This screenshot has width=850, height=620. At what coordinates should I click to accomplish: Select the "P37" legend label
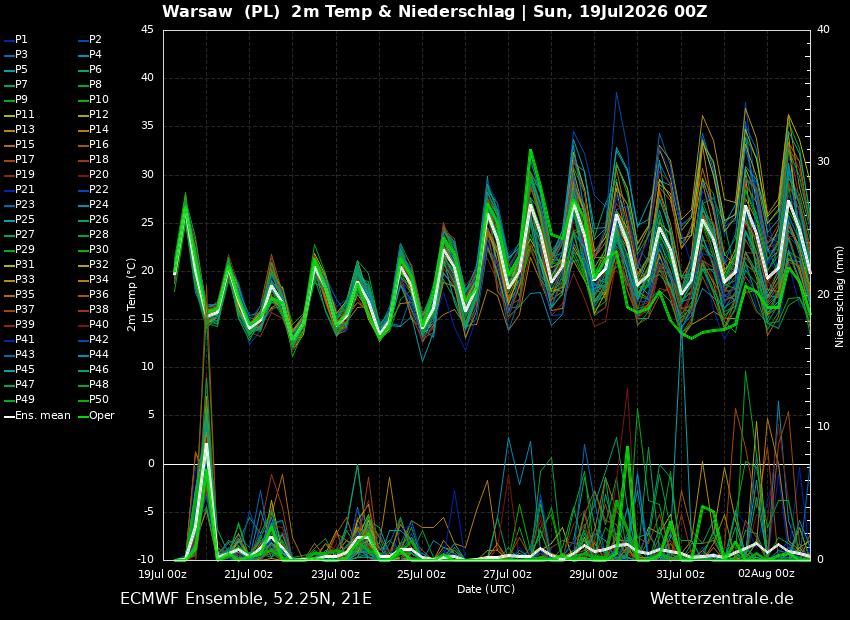click(x=25, y=309)
